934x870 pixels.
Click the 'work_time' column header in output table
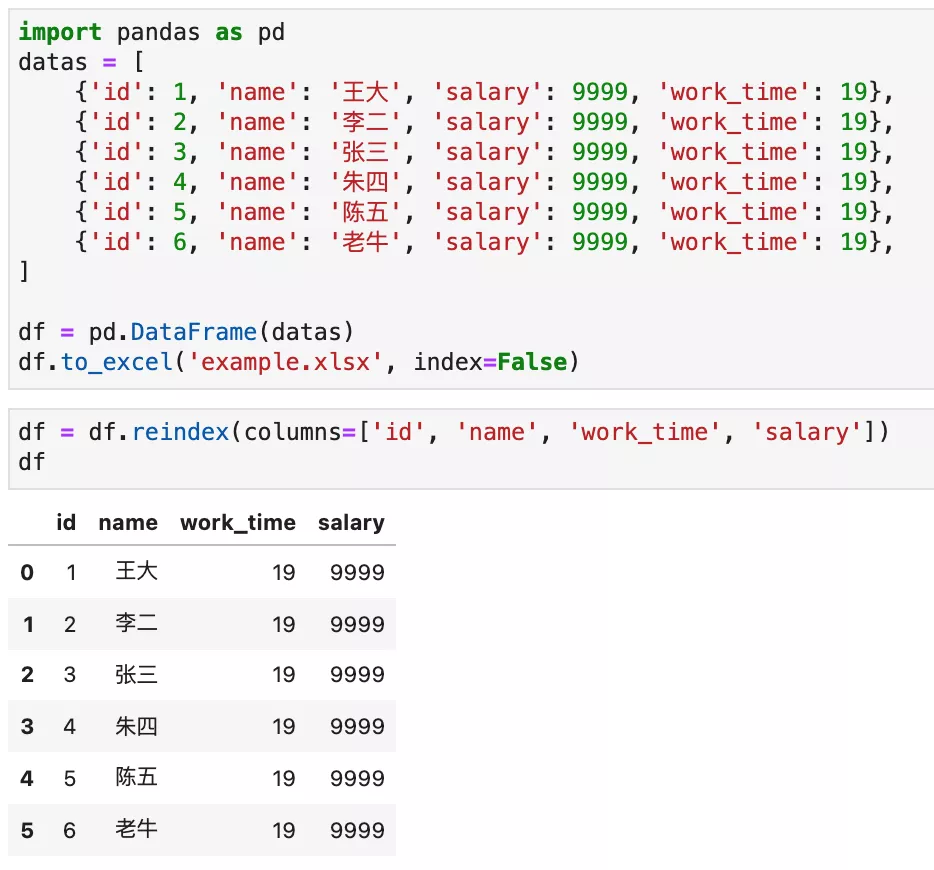pyautogui.click(x=238, y=523)
